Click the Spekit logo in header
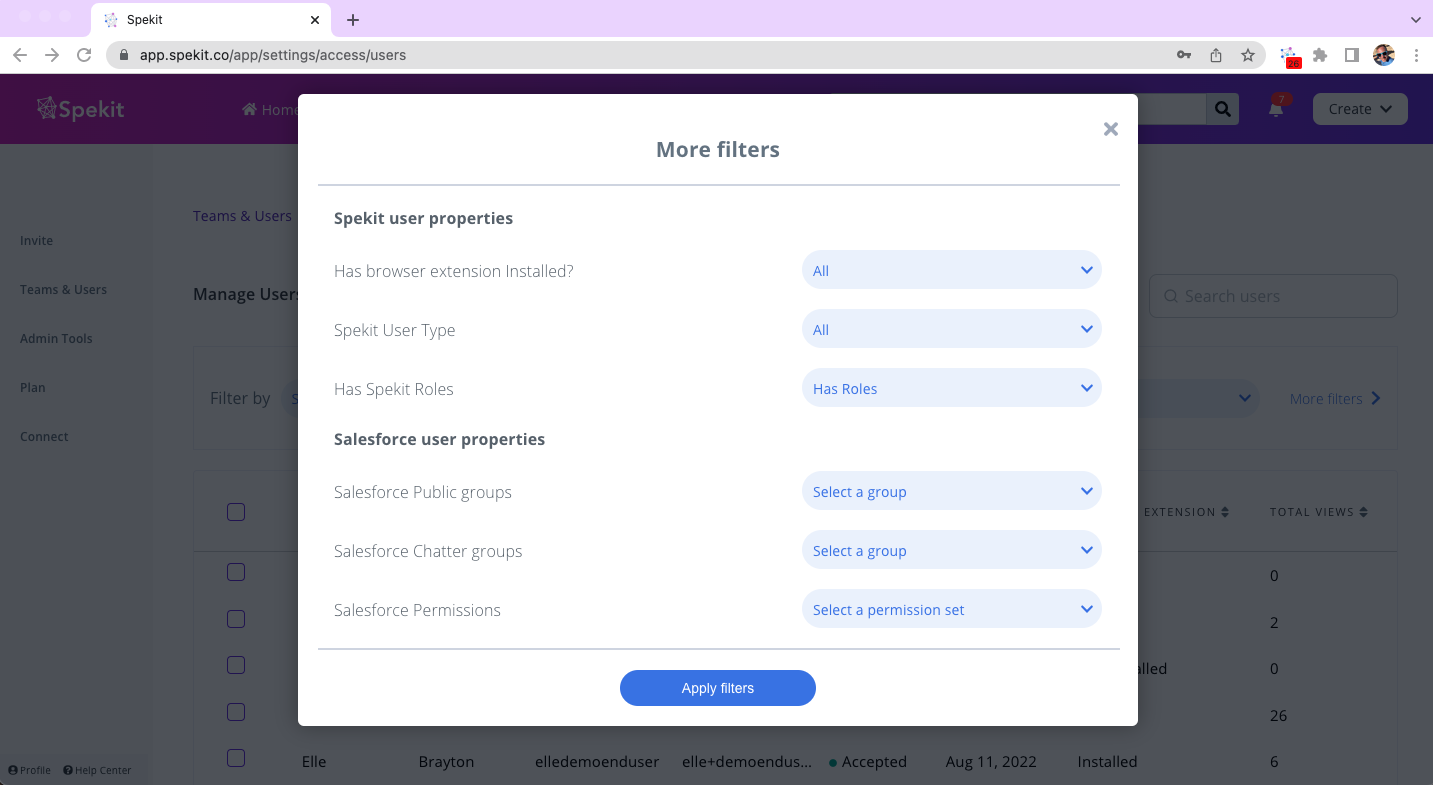The height and width of the screenshot is (785, 1433). [81, 109]
